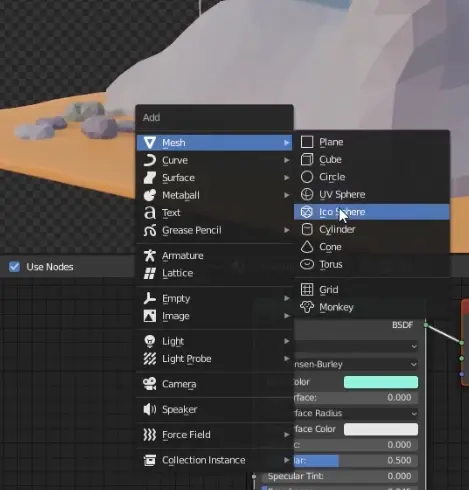Select Armature in the Add menu

[214, 256]
